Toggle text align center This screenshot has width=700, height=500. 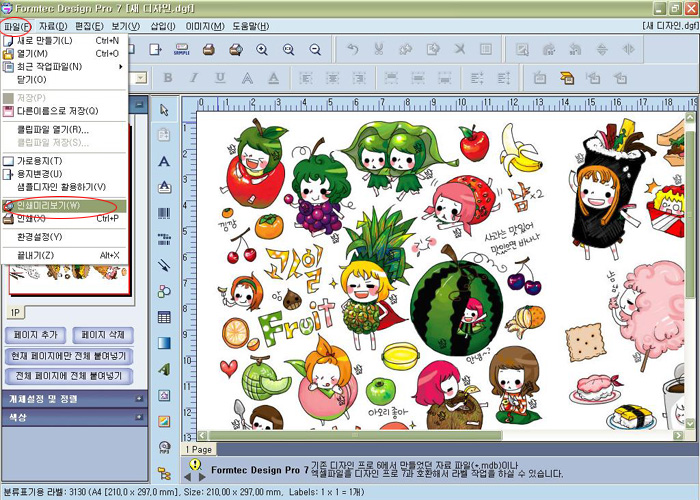tap(333, 78)
